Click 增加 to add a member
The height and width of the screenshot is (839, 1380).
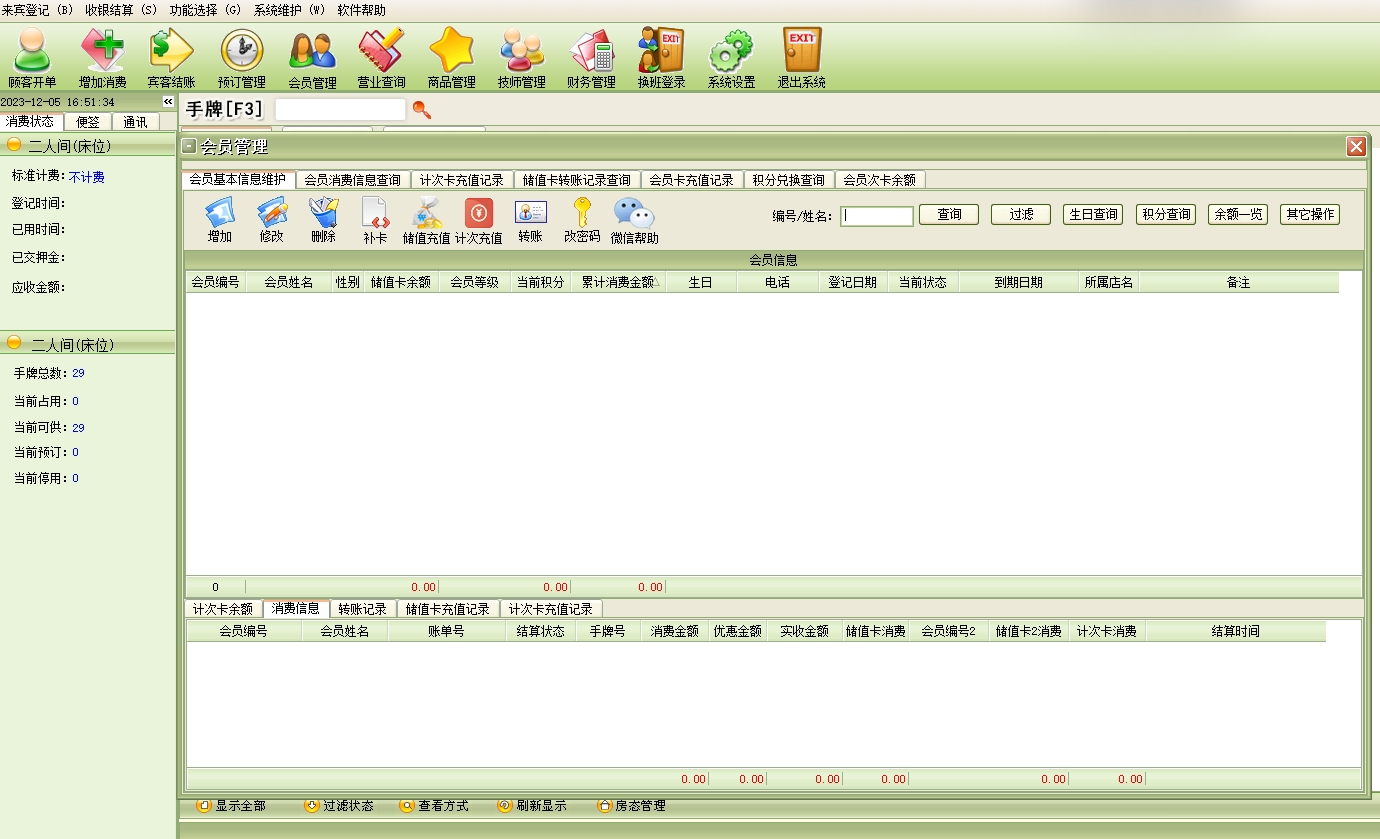[x=219, y=221]
